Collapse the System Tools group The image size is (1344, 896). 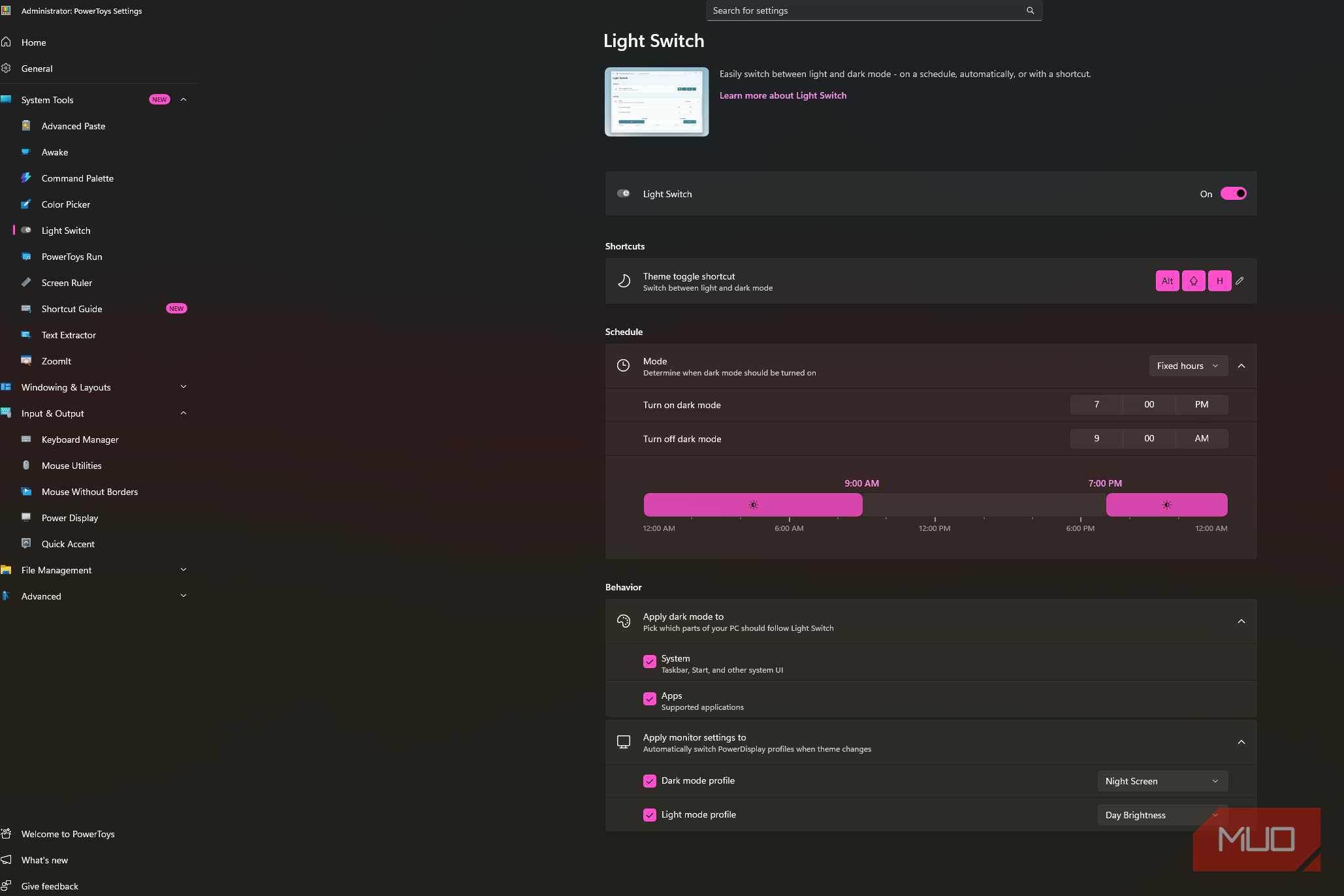click(x=184, y=99)
